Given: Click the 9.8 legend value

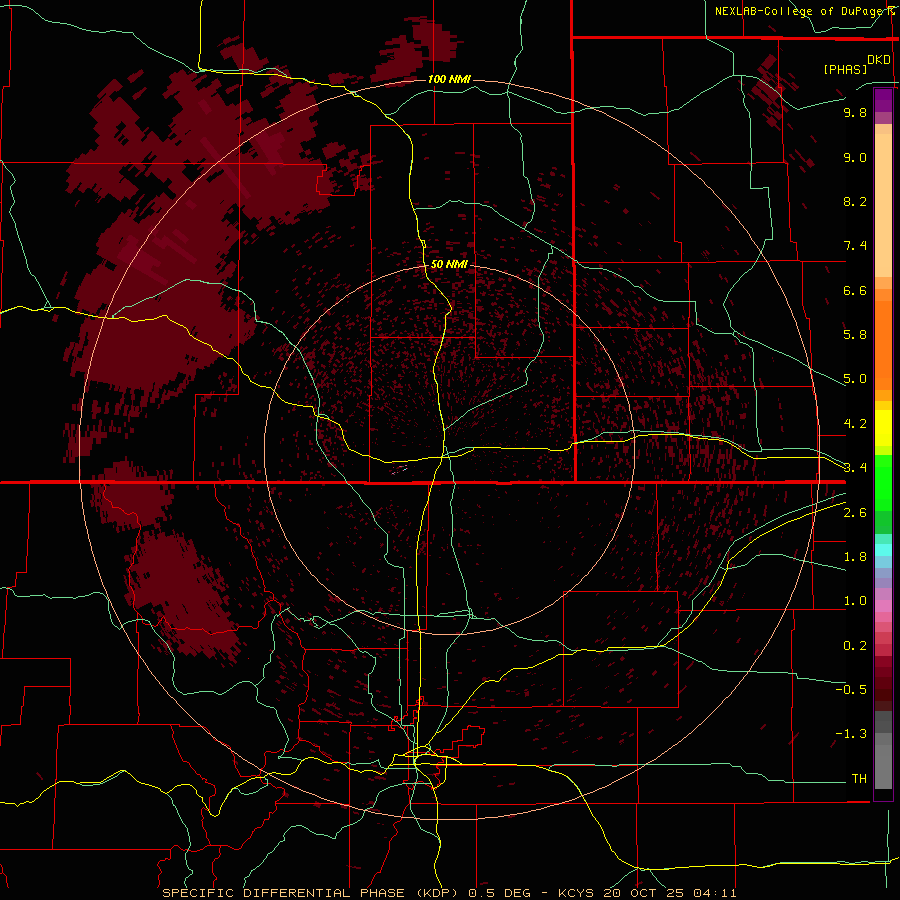Looking at the screenshot, I should pyautogui.click(x=855, y=112).
